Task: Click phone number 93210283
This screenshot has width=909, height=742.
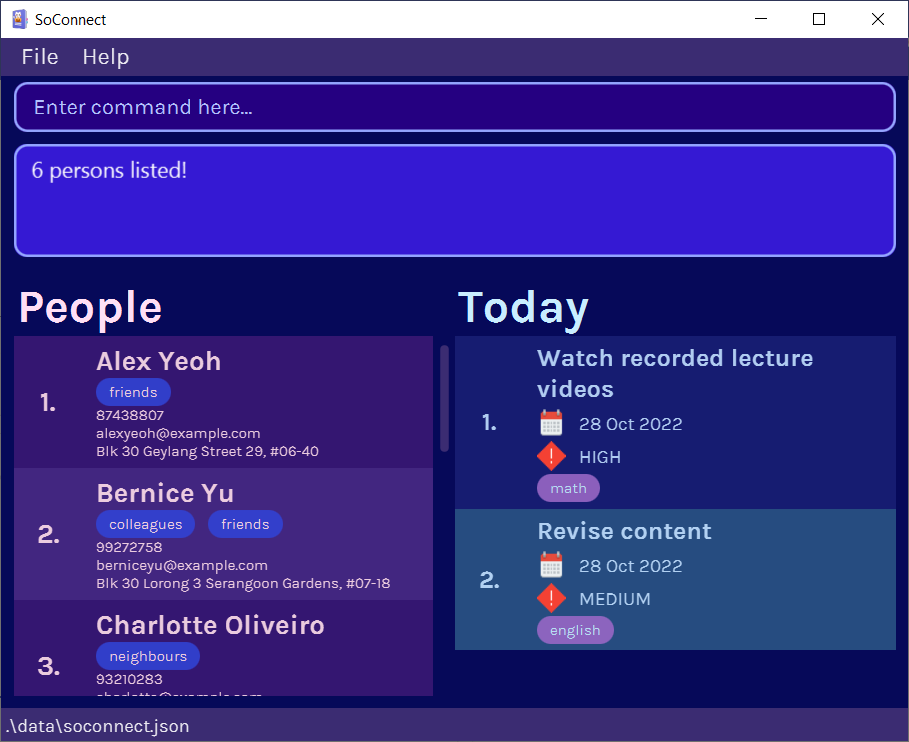Action: click(129, 679)
